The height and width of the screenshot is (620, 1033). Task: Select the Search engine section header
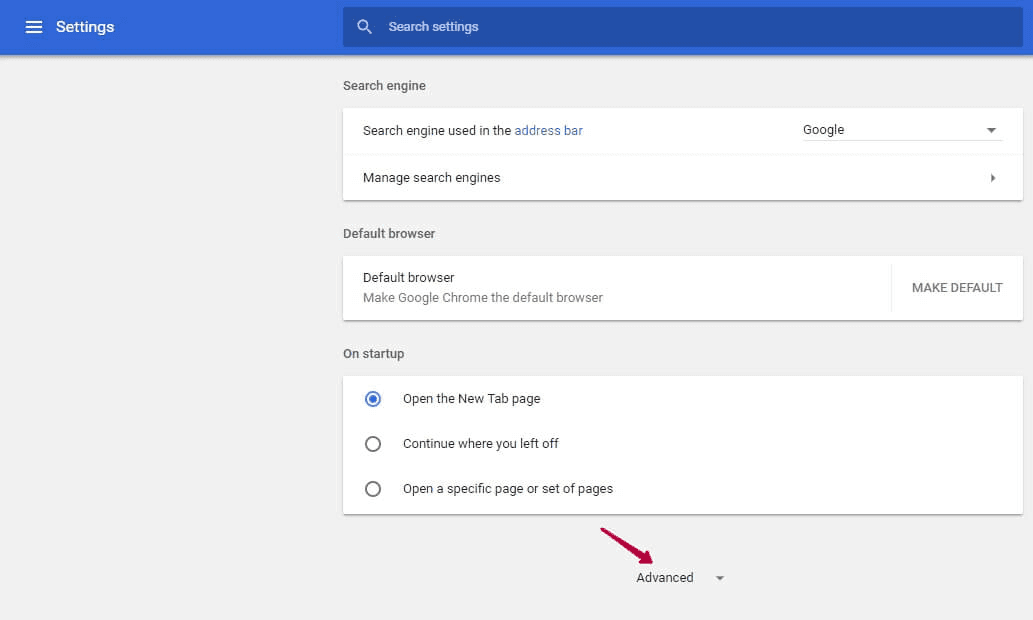pos(384,86)
